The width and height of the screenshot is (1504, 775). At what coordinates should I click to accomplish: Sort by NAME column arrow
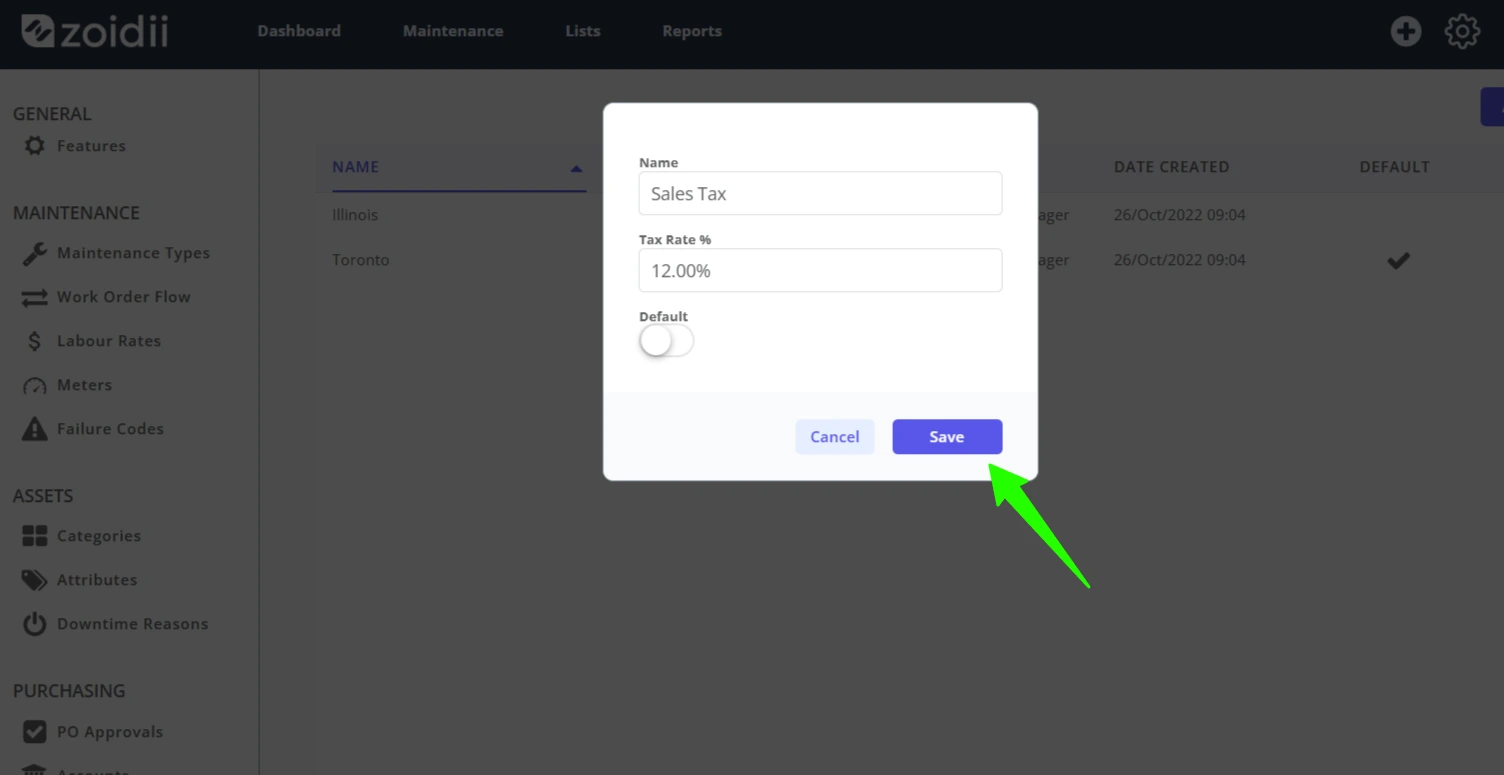click(576, 169)
